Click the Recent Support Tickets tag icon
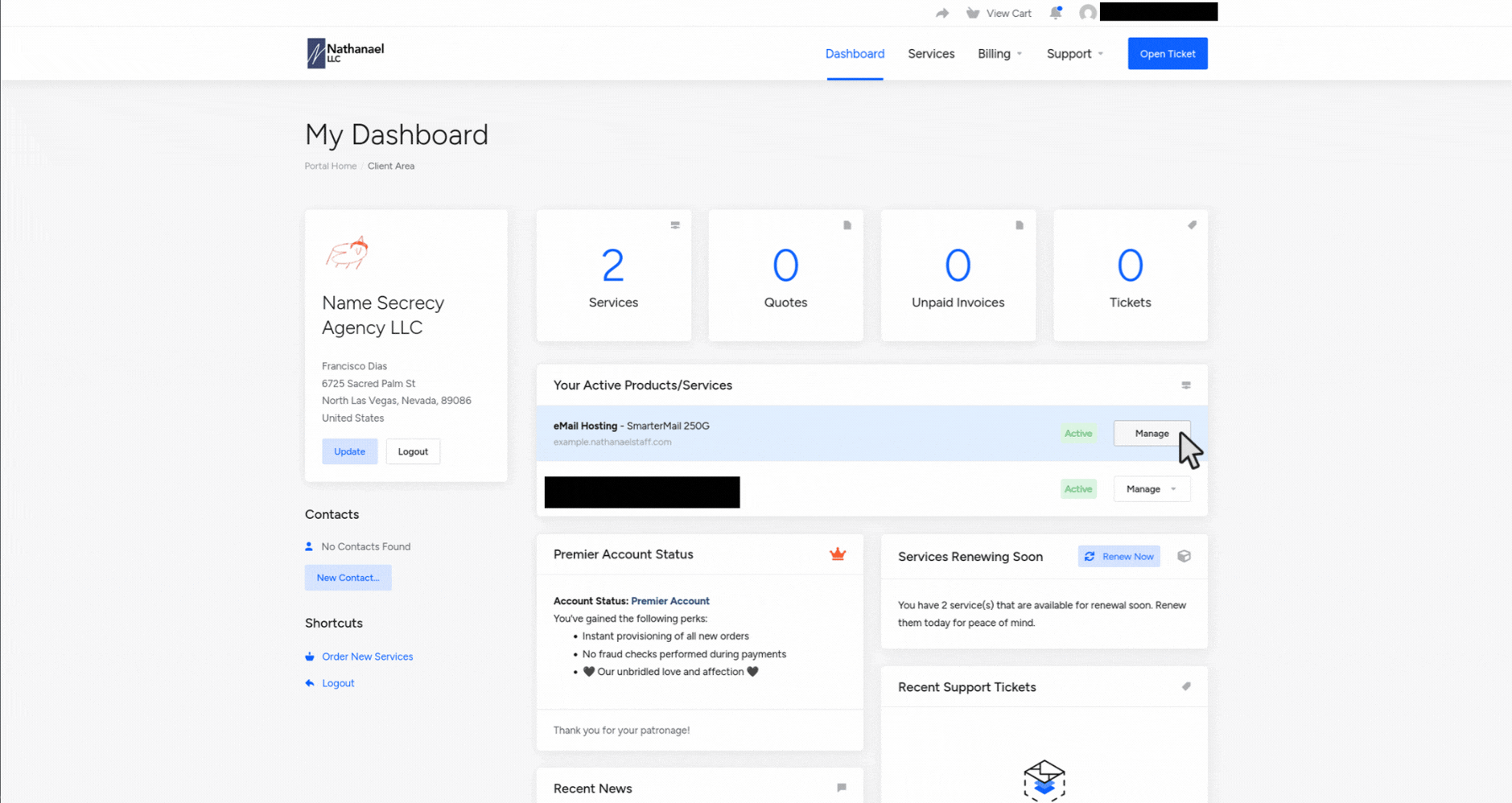 coord(1186,686)
